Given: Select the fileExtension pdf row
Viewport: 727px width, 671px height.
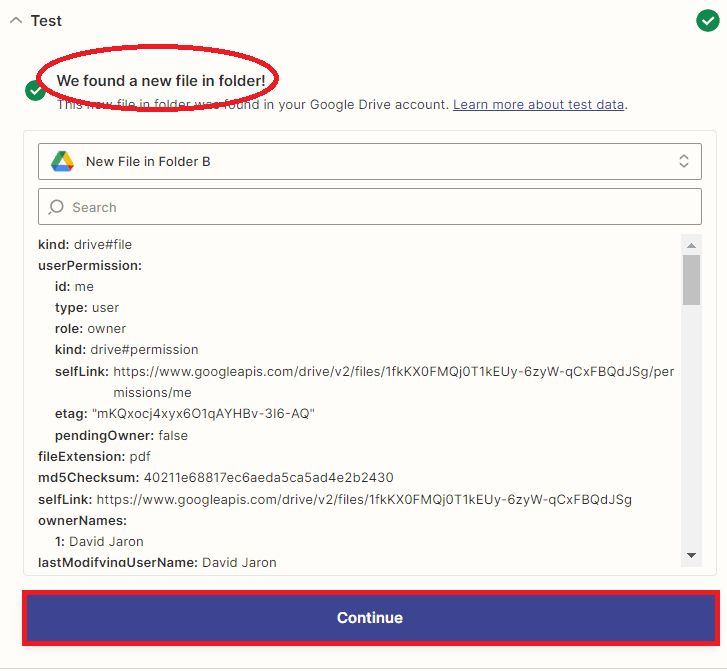Looking at the screenshot, I should (x=94, y=457).
